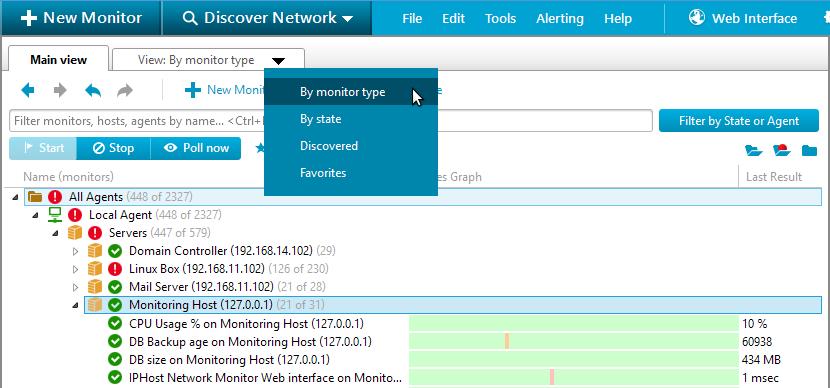Click green check status on Mail Server
This screenshot has height=388, width=830.
click(115, 287)
